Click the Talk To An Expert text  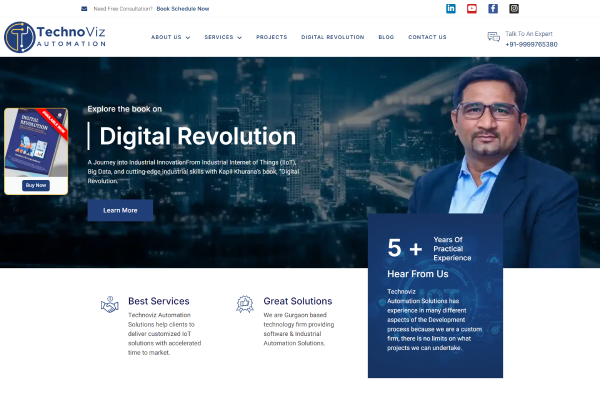[x=529, y=34]
